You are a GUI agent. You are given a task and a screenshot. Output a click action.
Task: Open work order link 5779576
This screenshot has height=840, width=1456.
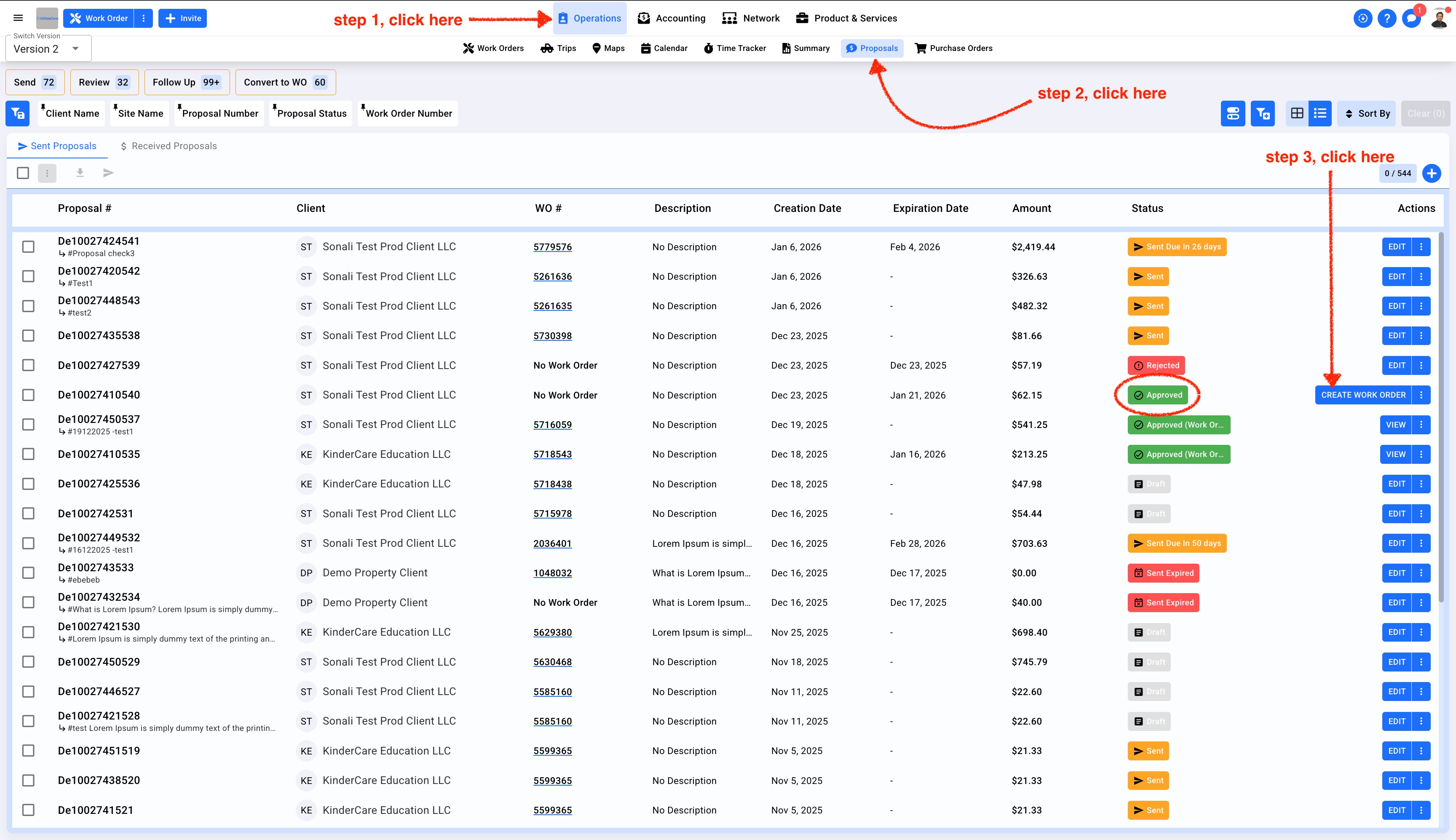[x=552, y=247]
